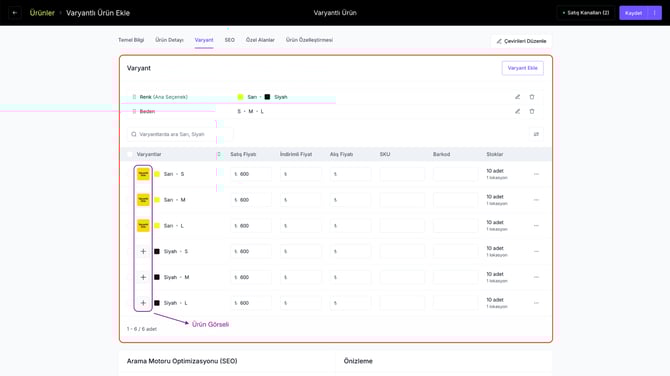Click the back arrow beside Ürünler
This screenshot has height=376, width=670.
pyautogui.click(x=15, y=13)
